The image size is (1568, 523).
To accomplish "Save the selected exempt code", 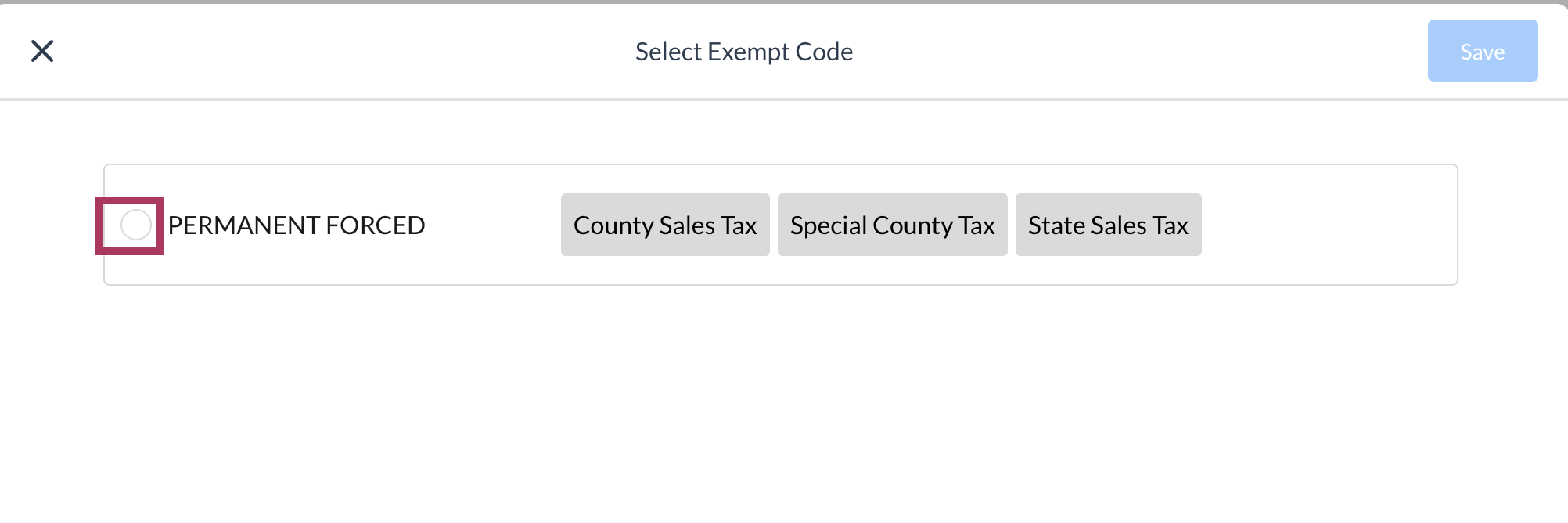I will coord(1482,52).
